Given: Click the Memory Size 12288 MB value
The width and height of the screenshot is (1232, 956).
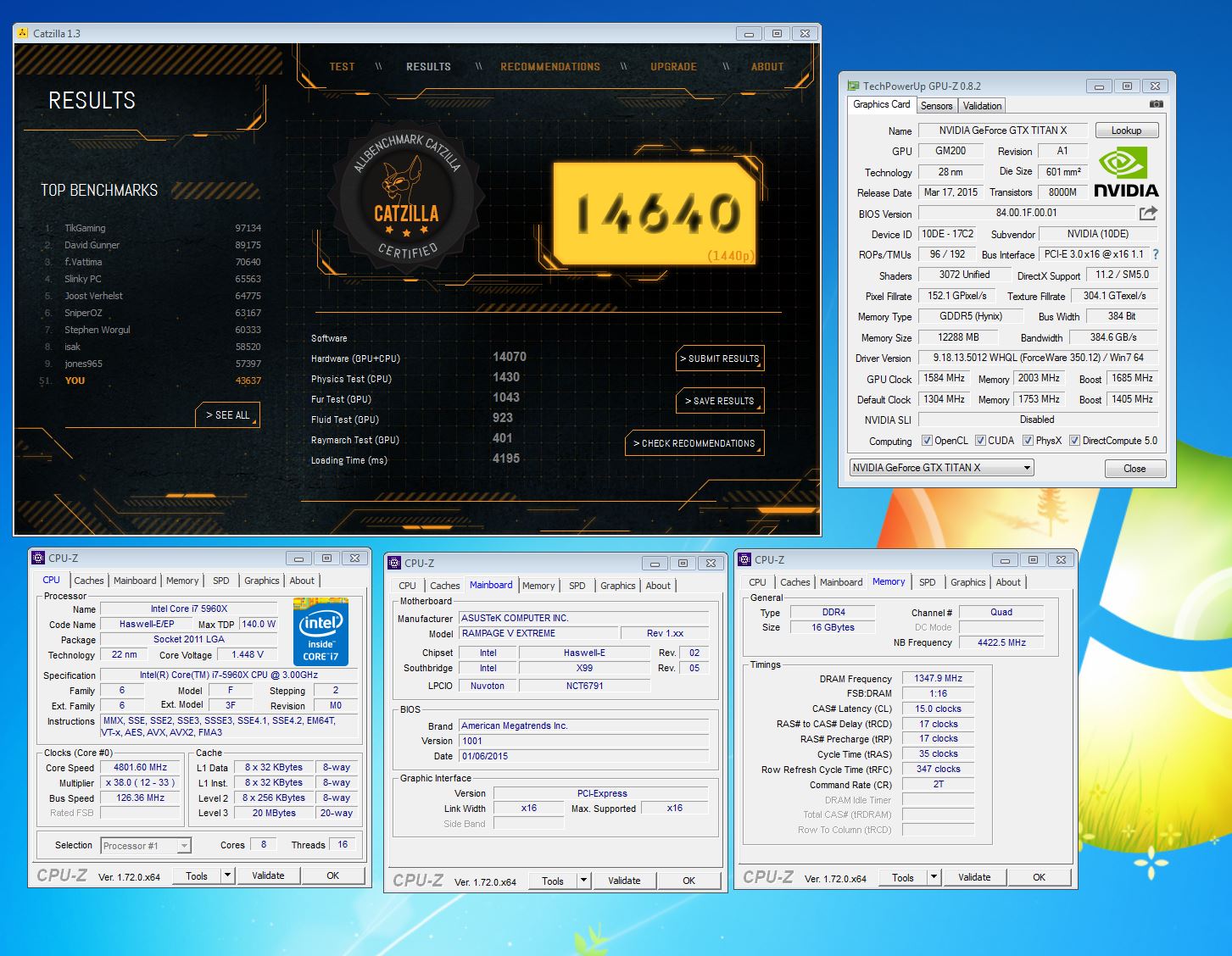Looking at the screenshot, I should 958,337.
